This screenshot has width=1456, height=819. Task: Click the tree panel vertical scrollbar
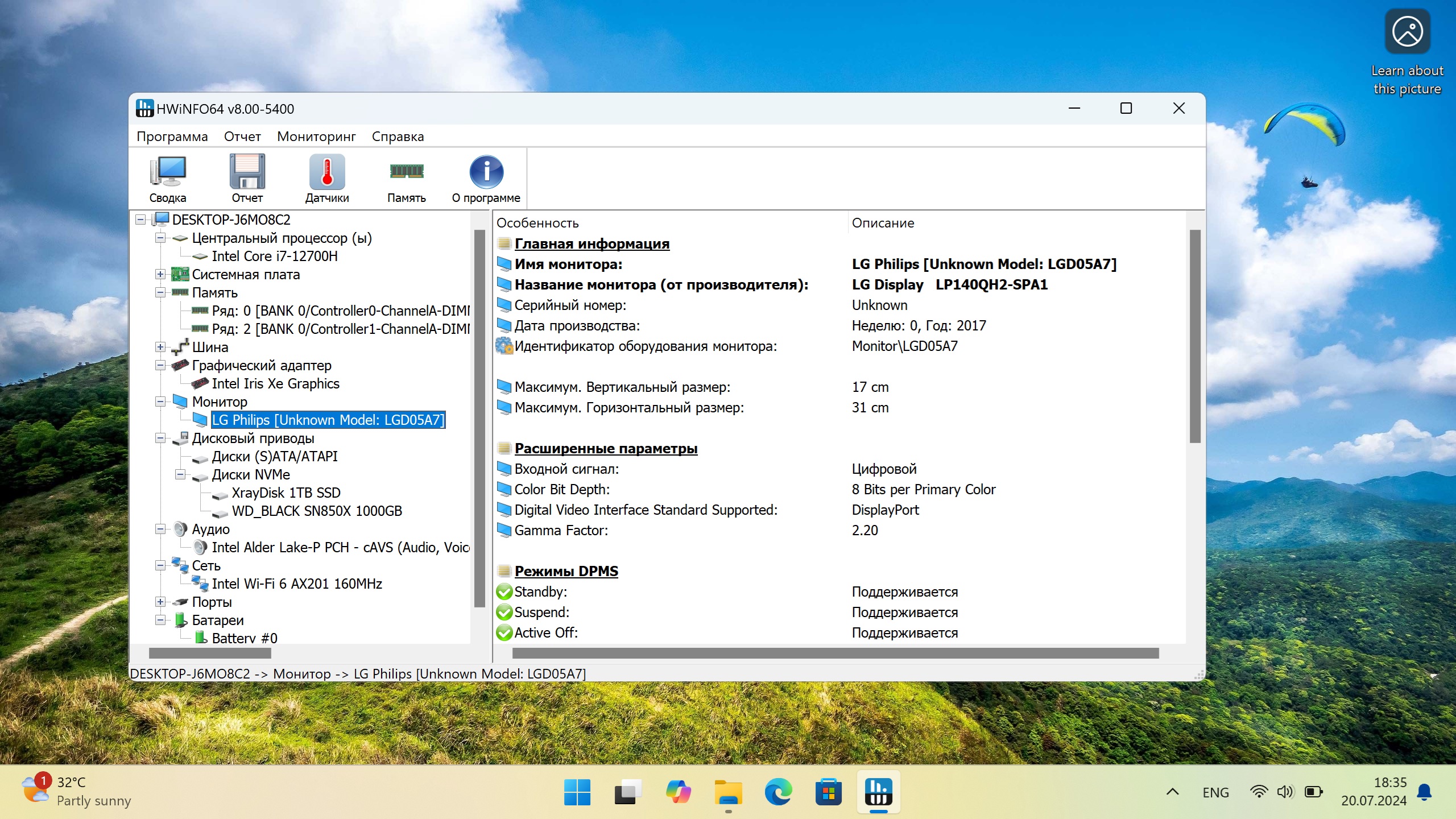coord(479,419)
